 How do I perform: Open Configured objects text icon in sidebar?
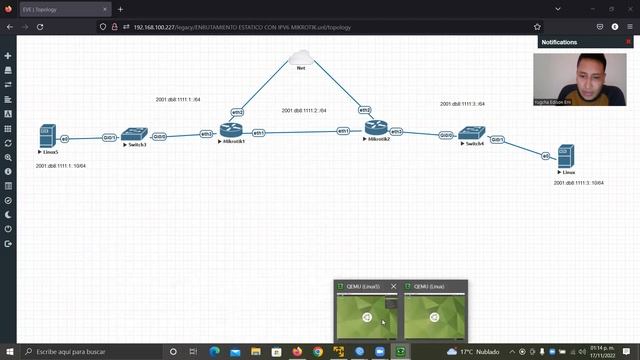point(8,114)
